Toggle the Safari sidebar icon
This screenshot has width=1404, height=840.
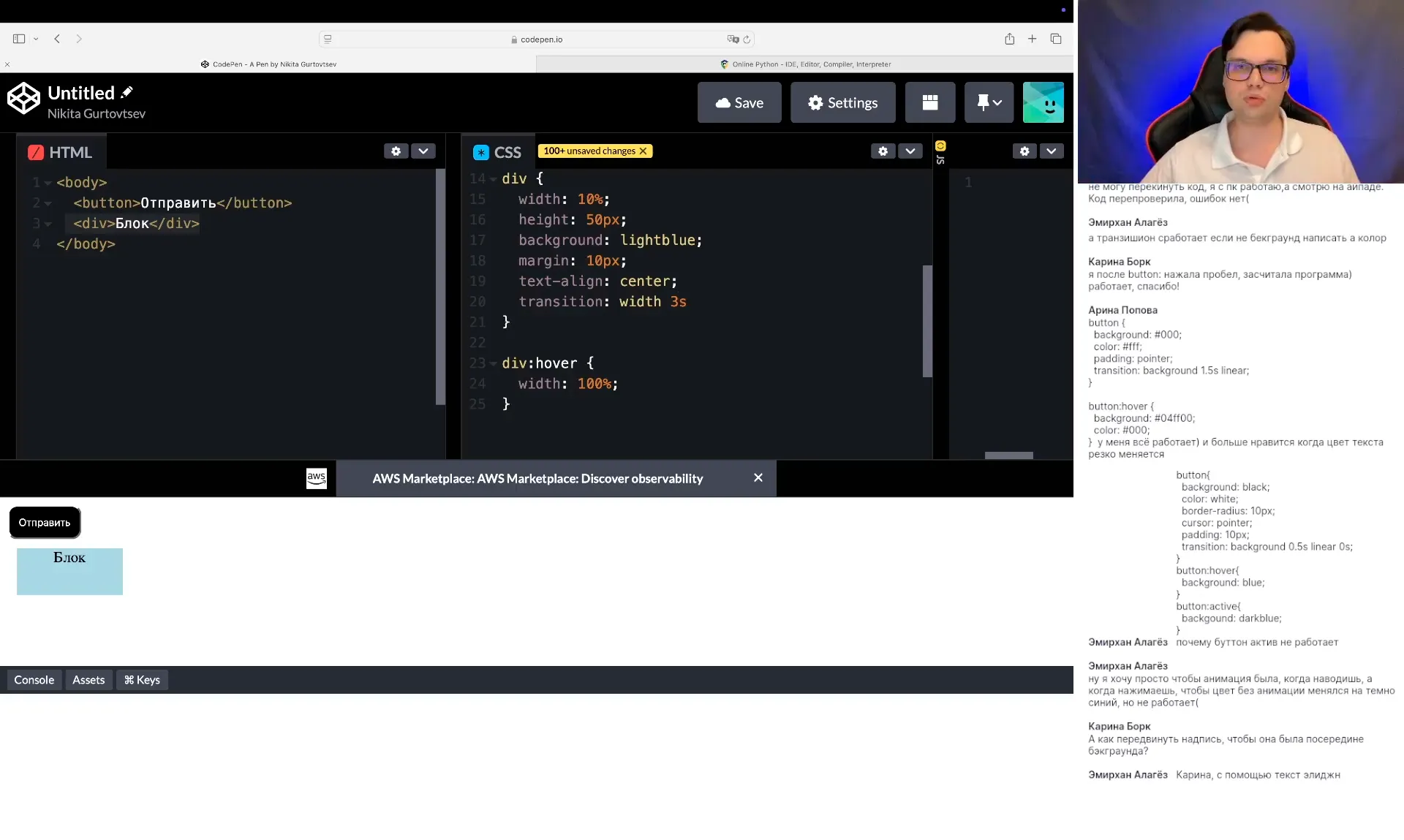pos(19,39)
